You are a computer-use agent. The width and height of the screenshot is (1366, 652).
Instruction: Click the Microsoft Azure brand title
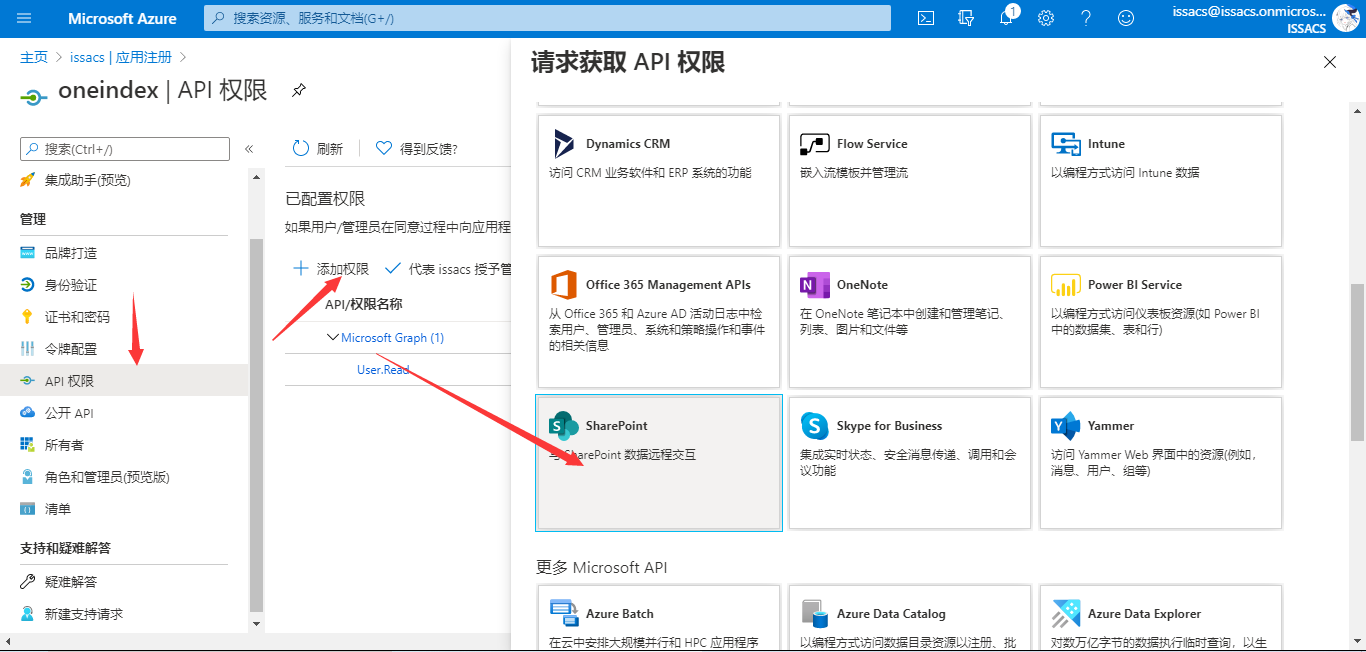122,18
